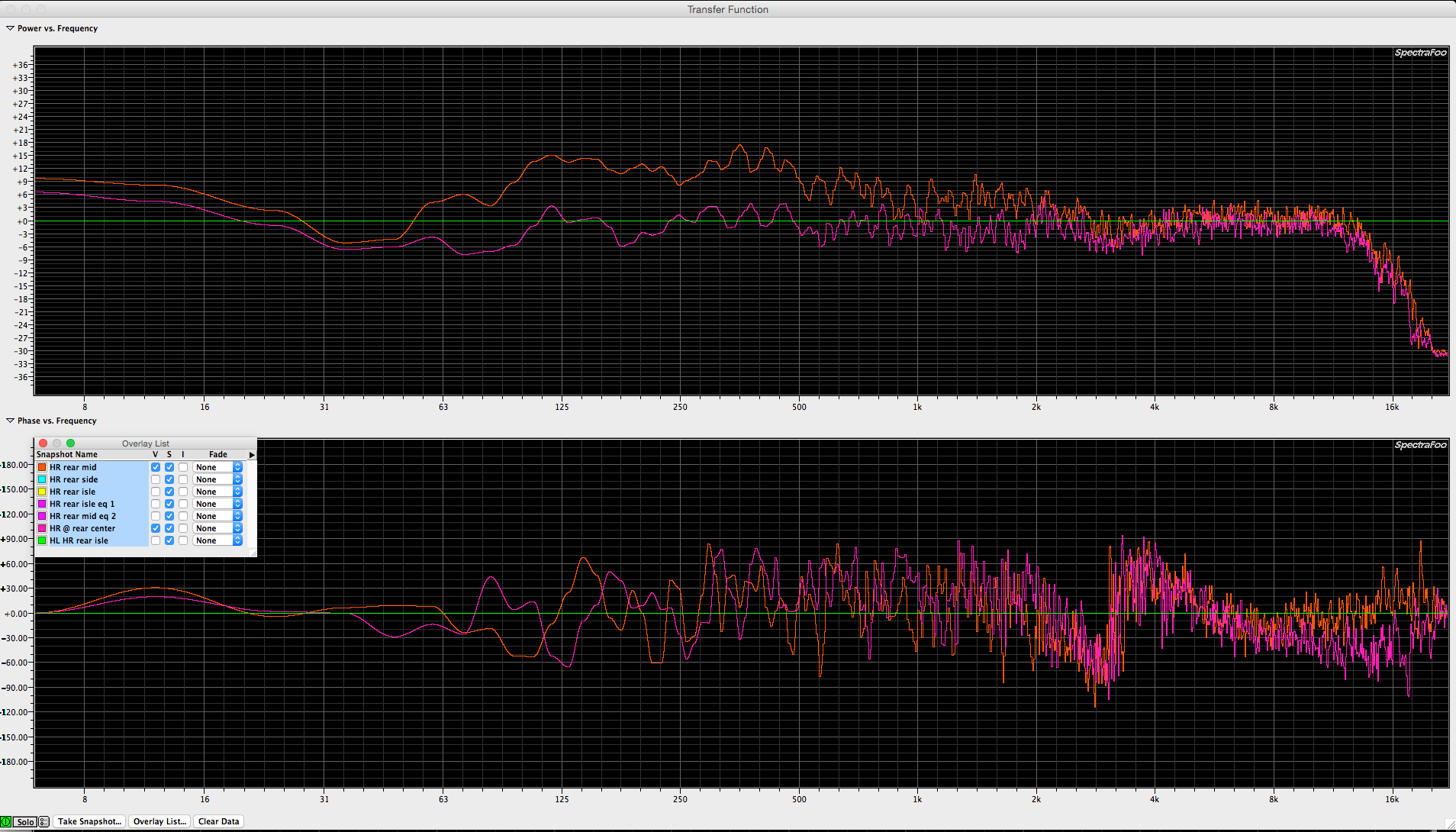Click the arrow at Overlay List header right
1456x832 pixels.
[x=252, y=455]
